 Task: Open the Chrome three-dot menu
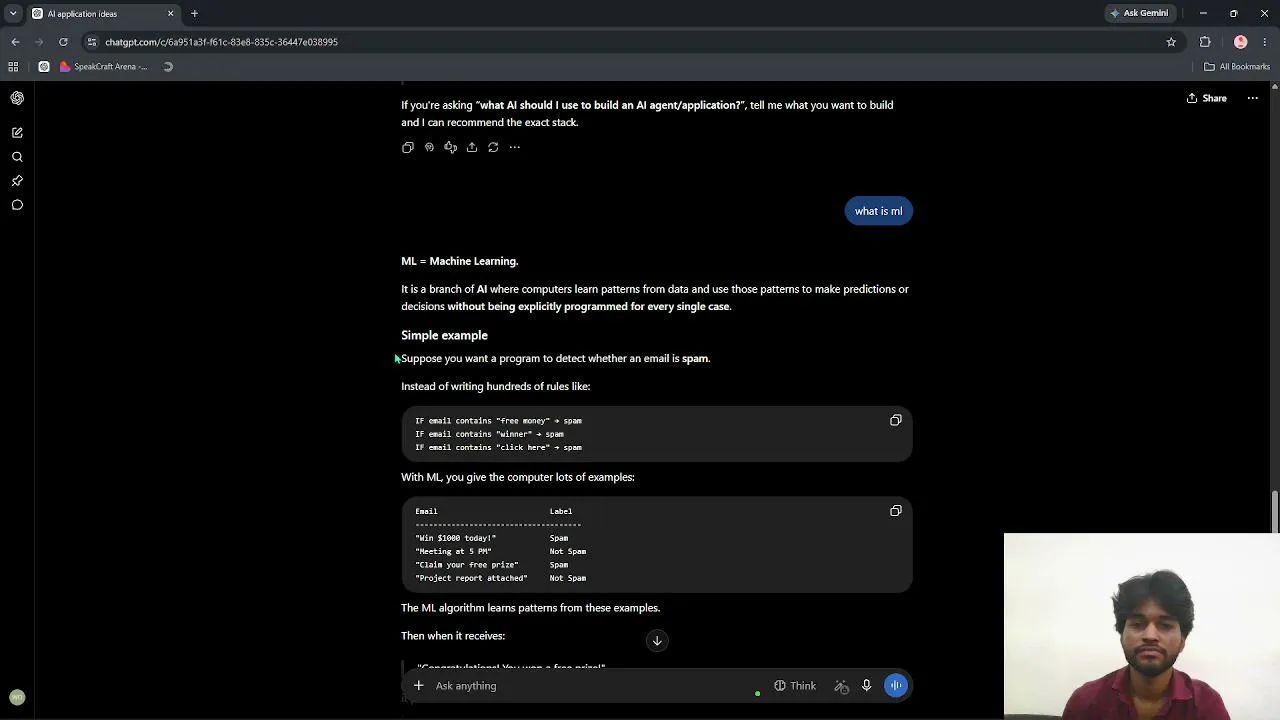[x=1266, y=42]
